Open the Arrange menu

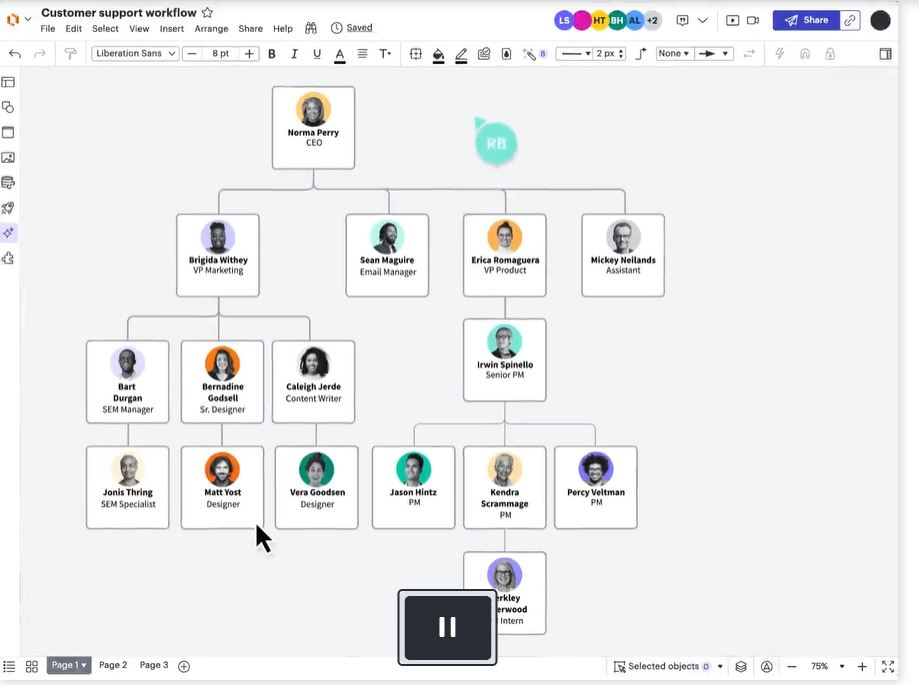[x=211, y=29]
